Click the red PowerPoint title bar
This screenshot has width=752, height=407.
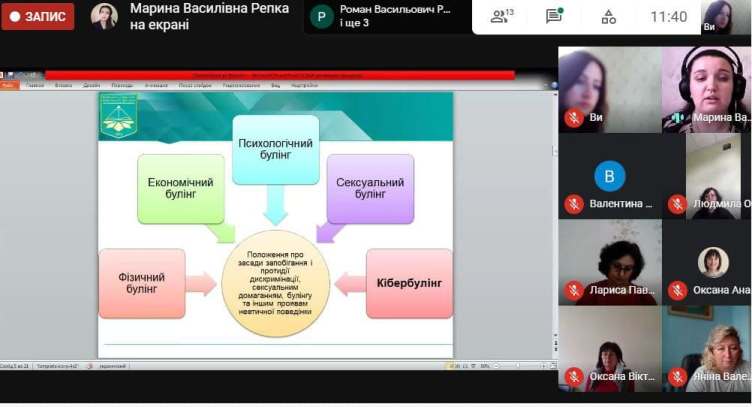click(x=280, y=75)
